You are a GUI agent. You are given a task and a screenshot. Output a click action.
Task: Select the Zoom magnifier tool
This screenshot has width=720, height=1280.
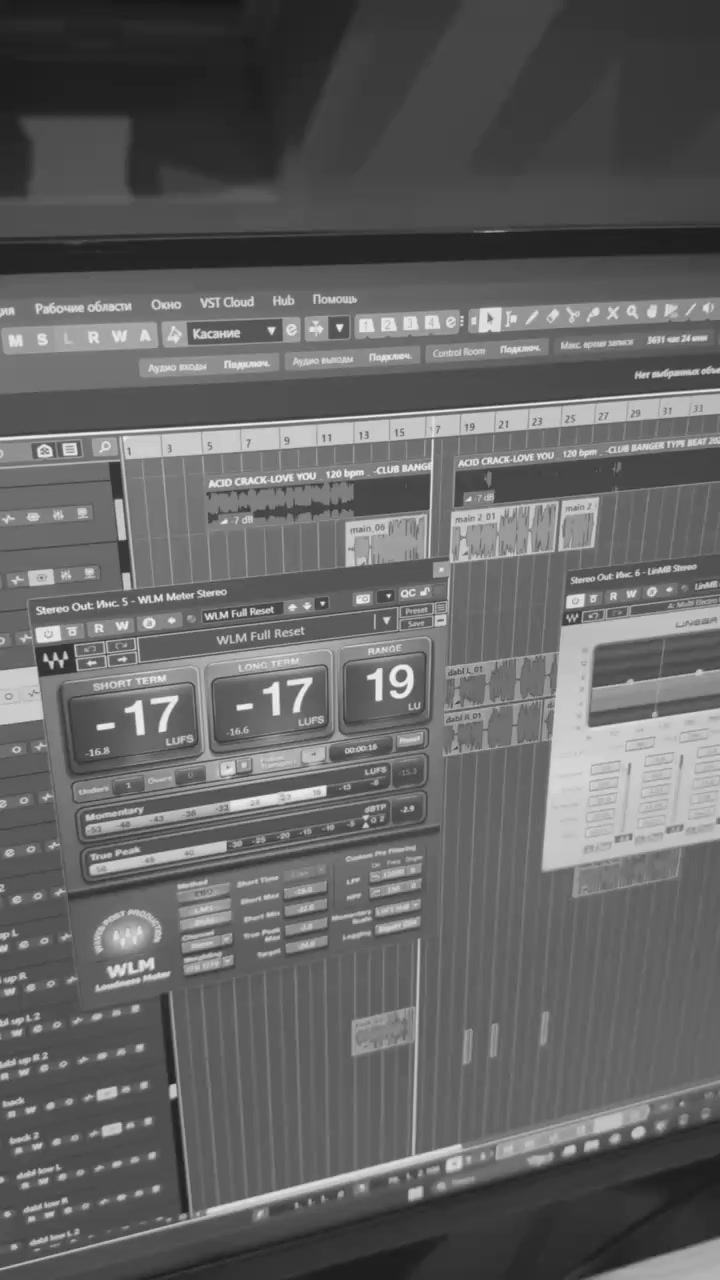(632, 312)
